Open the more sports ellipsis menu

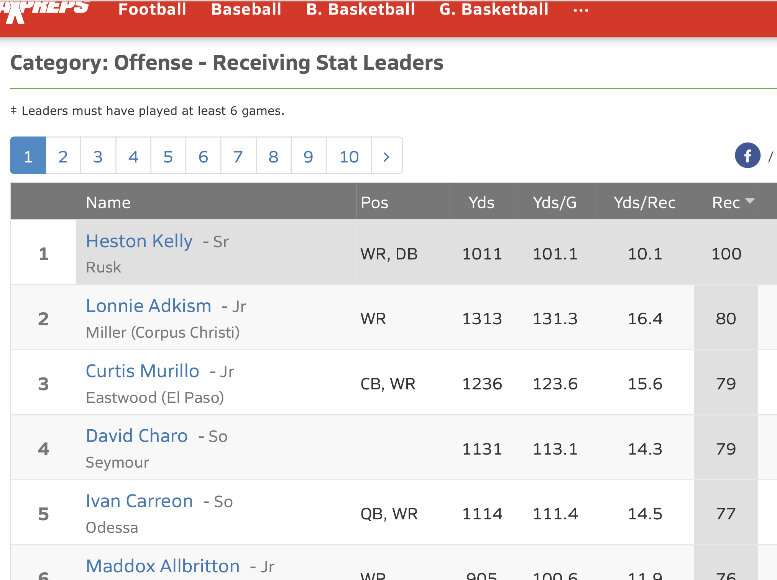pyautogui.click(x=581, y=10)
